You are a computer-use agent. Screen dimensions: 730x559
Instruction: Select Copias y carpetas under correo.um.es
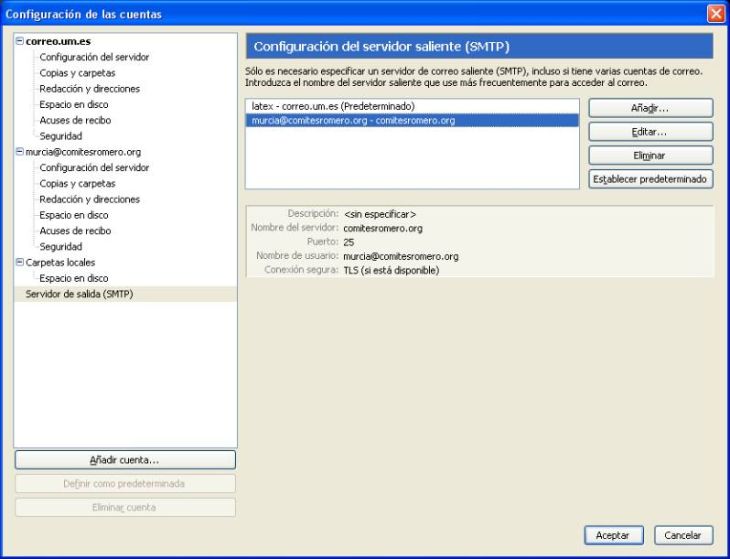pos(77,73)
